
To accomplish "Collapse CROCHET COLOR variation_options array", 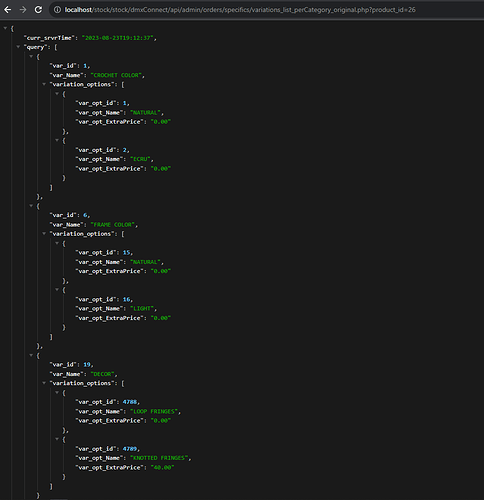I will (44, 84).
